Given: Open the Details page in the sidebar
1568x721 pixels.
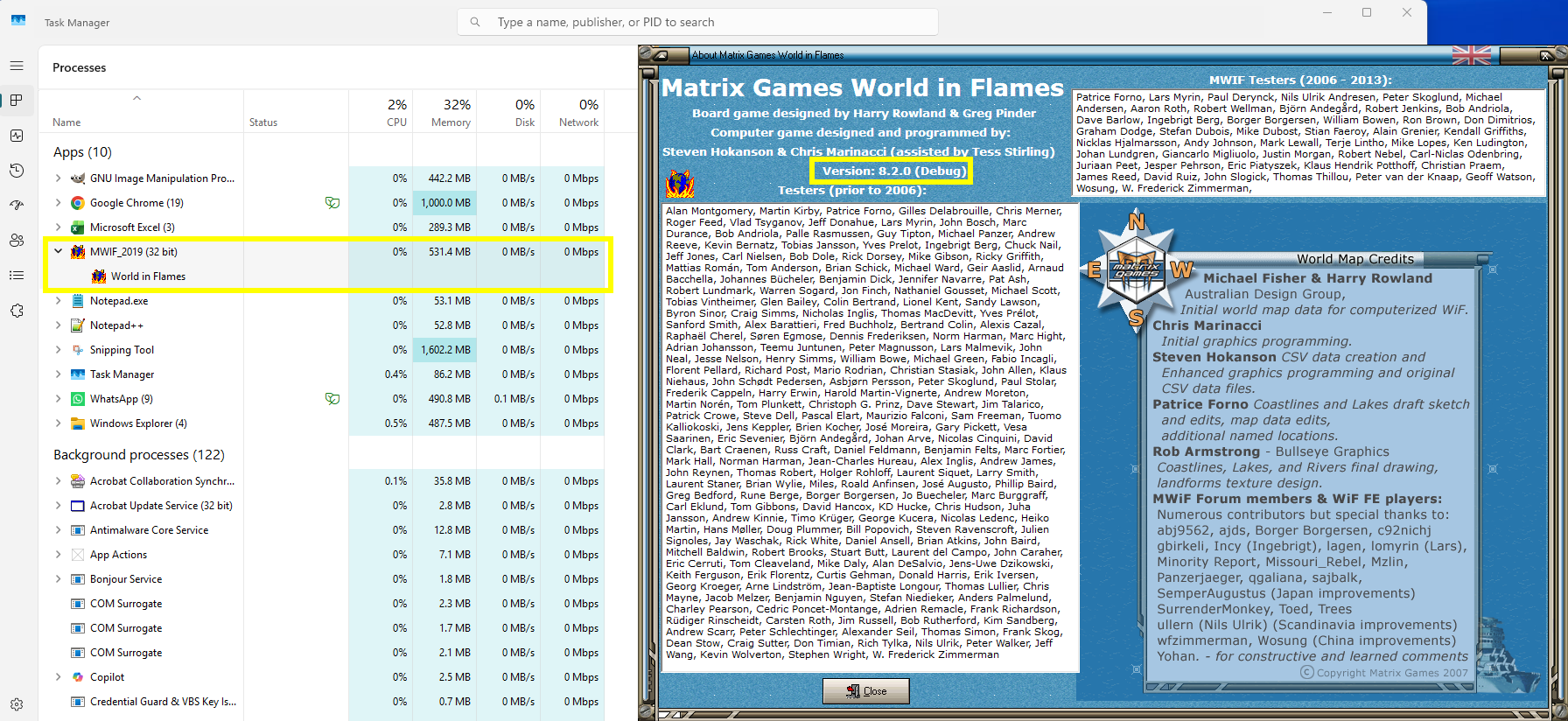Looking at the screenshot, I should click(x=17, y=276).
